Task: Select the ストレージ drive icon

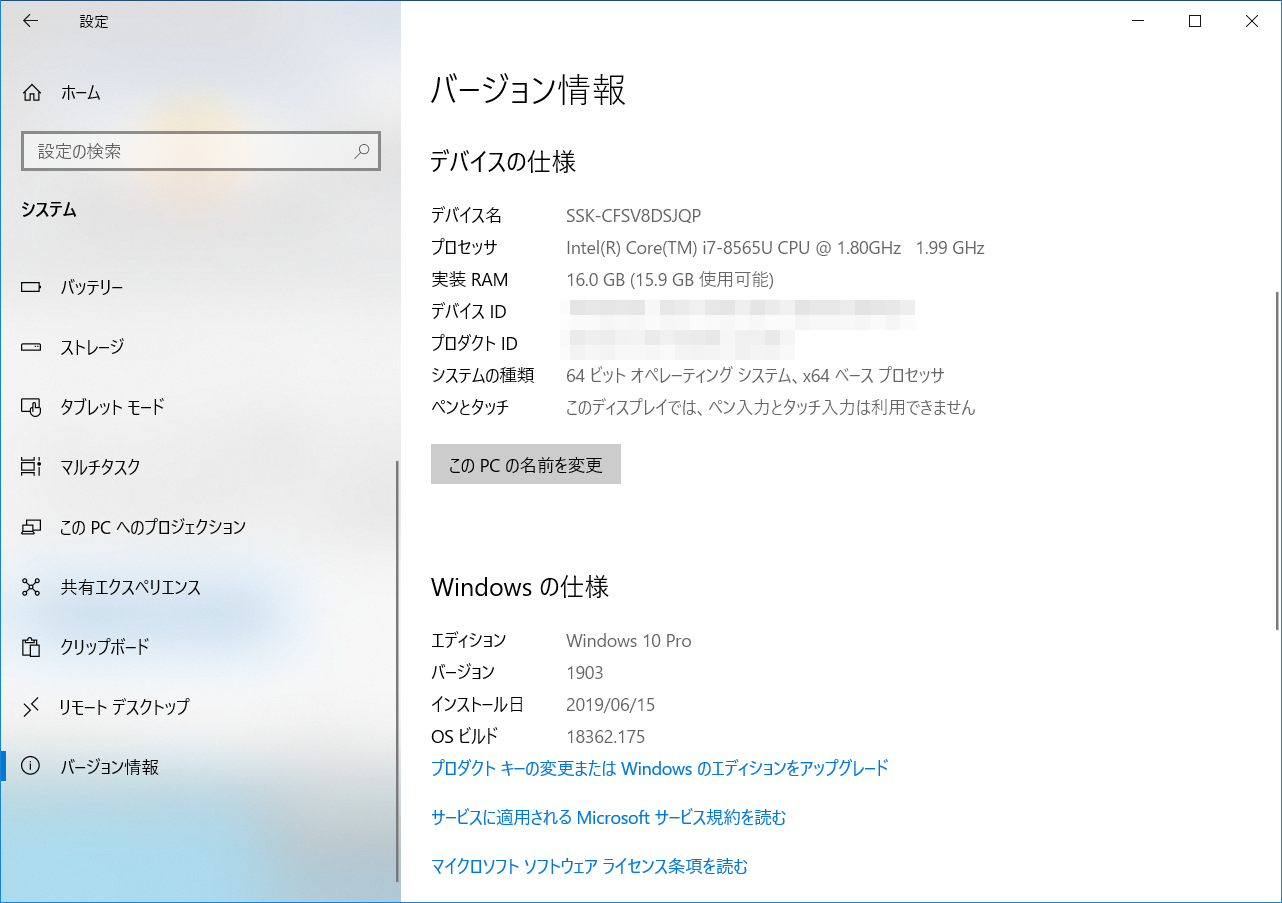Action: (x=32, y=348)
